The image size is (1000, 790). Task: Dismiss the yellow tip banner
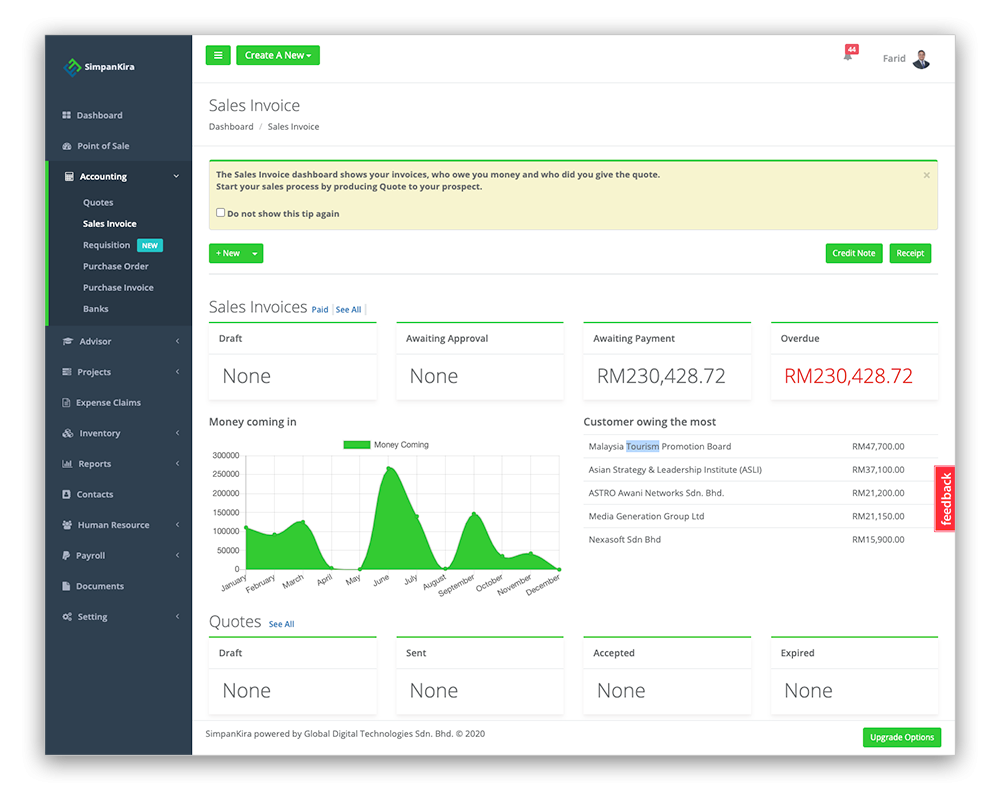(927, 173)
